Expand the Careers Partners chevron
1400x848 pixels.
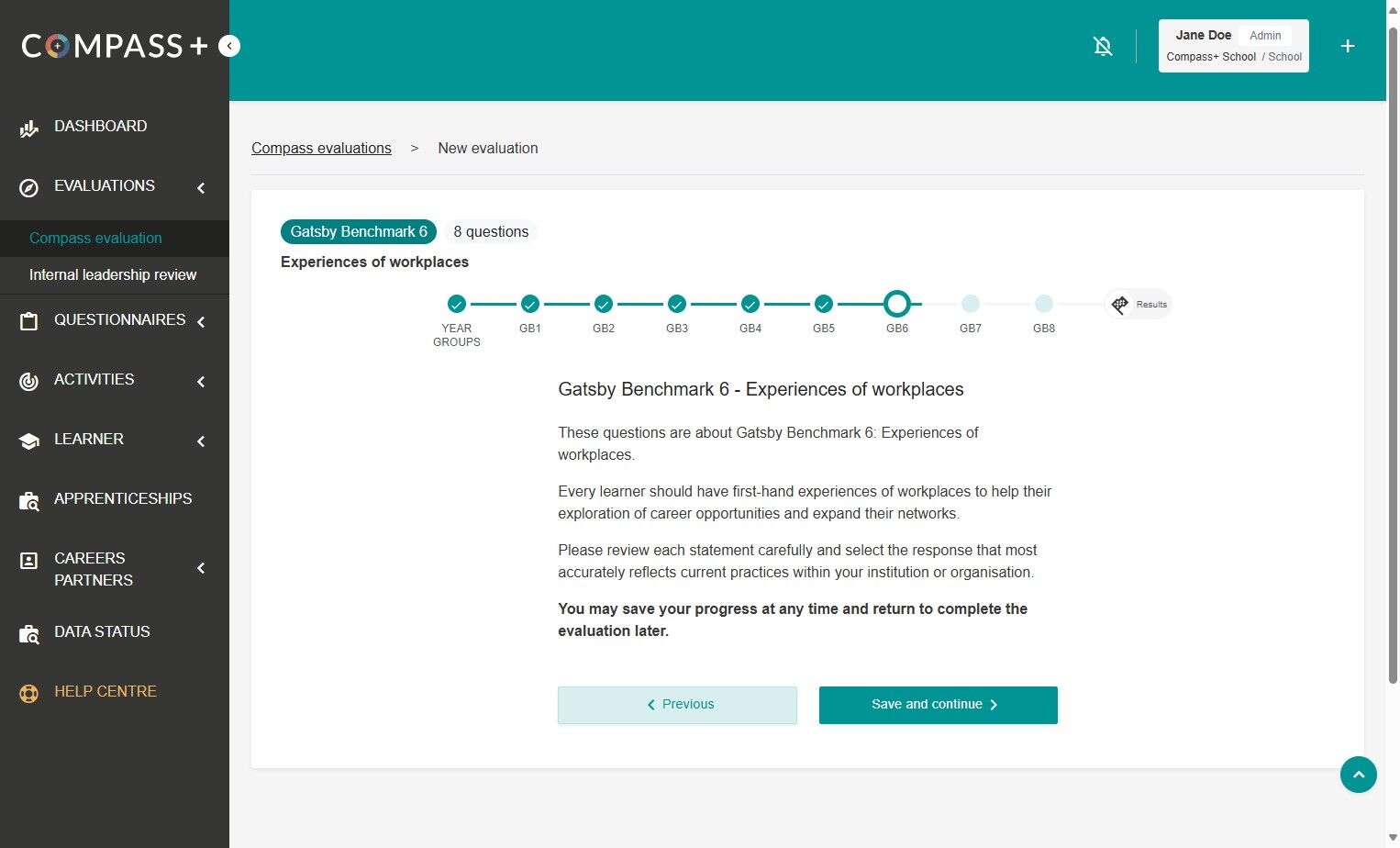click(x=200, y=568)
